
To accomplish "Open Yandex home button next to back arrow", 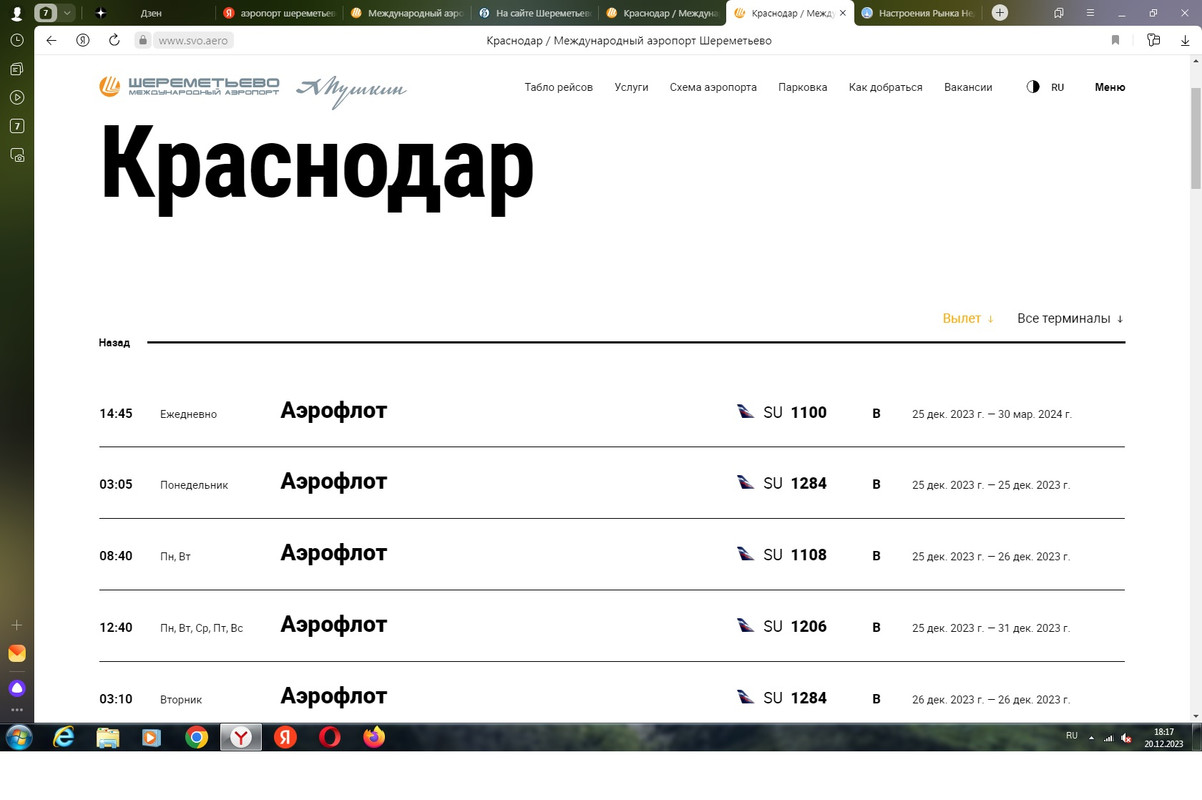I will pos(83,40).
